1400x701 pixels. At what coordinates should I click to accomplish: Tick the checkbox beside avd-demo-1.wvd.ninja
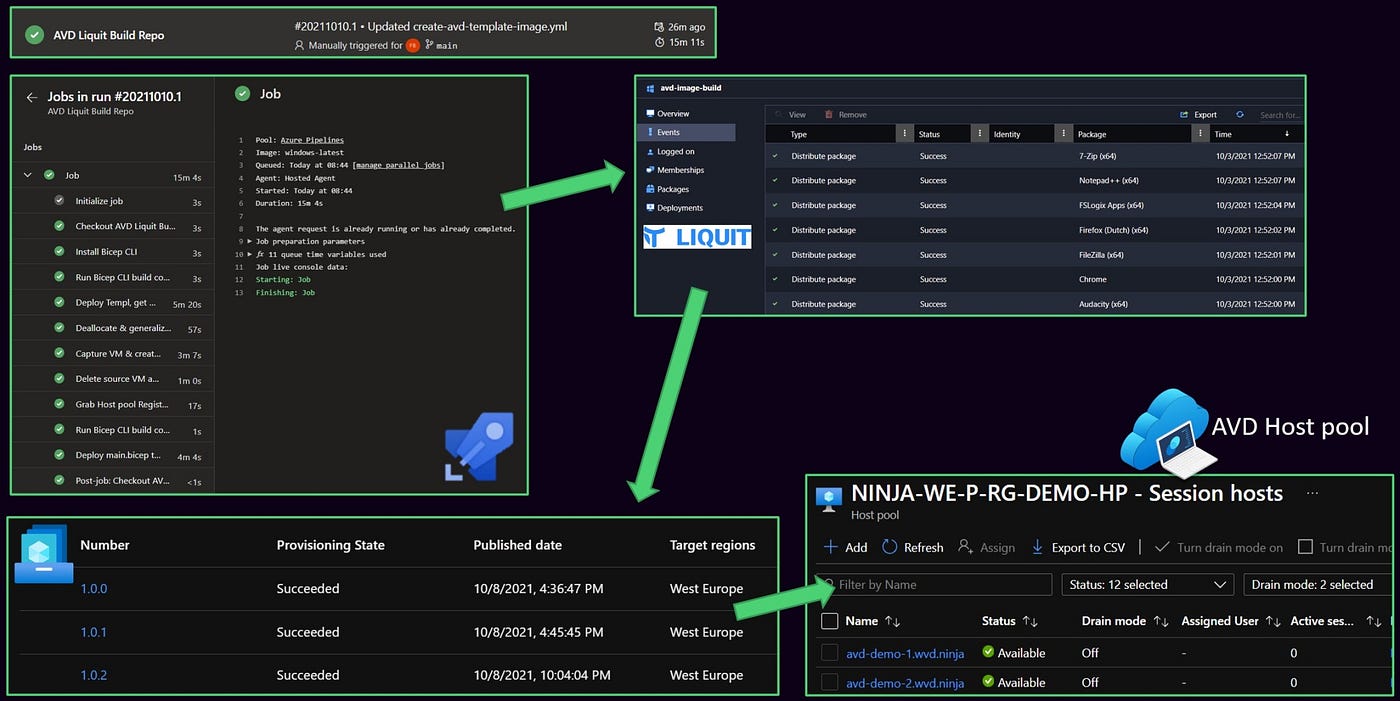829,653
